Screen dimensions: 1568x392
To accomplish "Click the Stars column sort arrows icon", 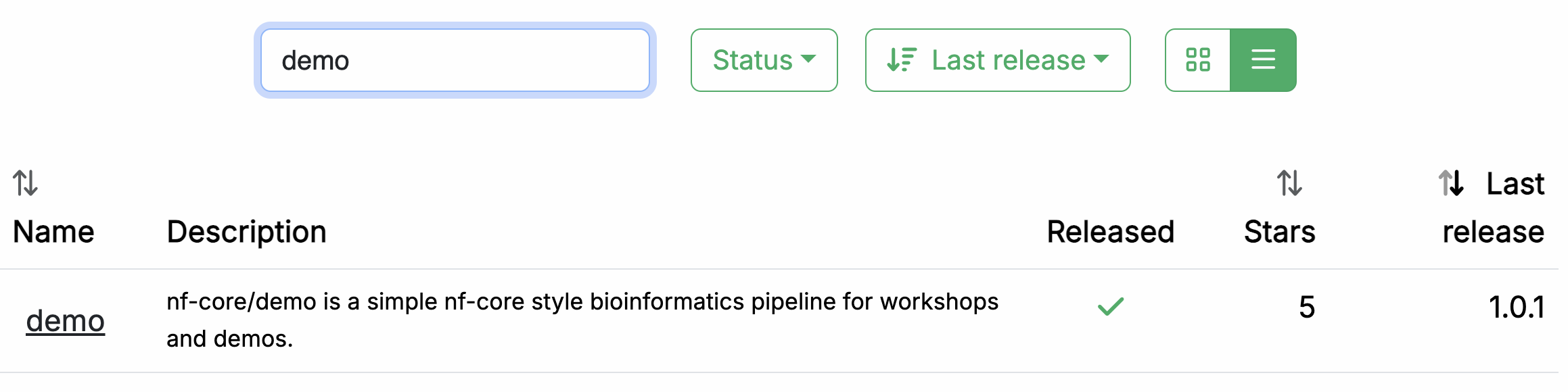I will (x=1289, y=183).
